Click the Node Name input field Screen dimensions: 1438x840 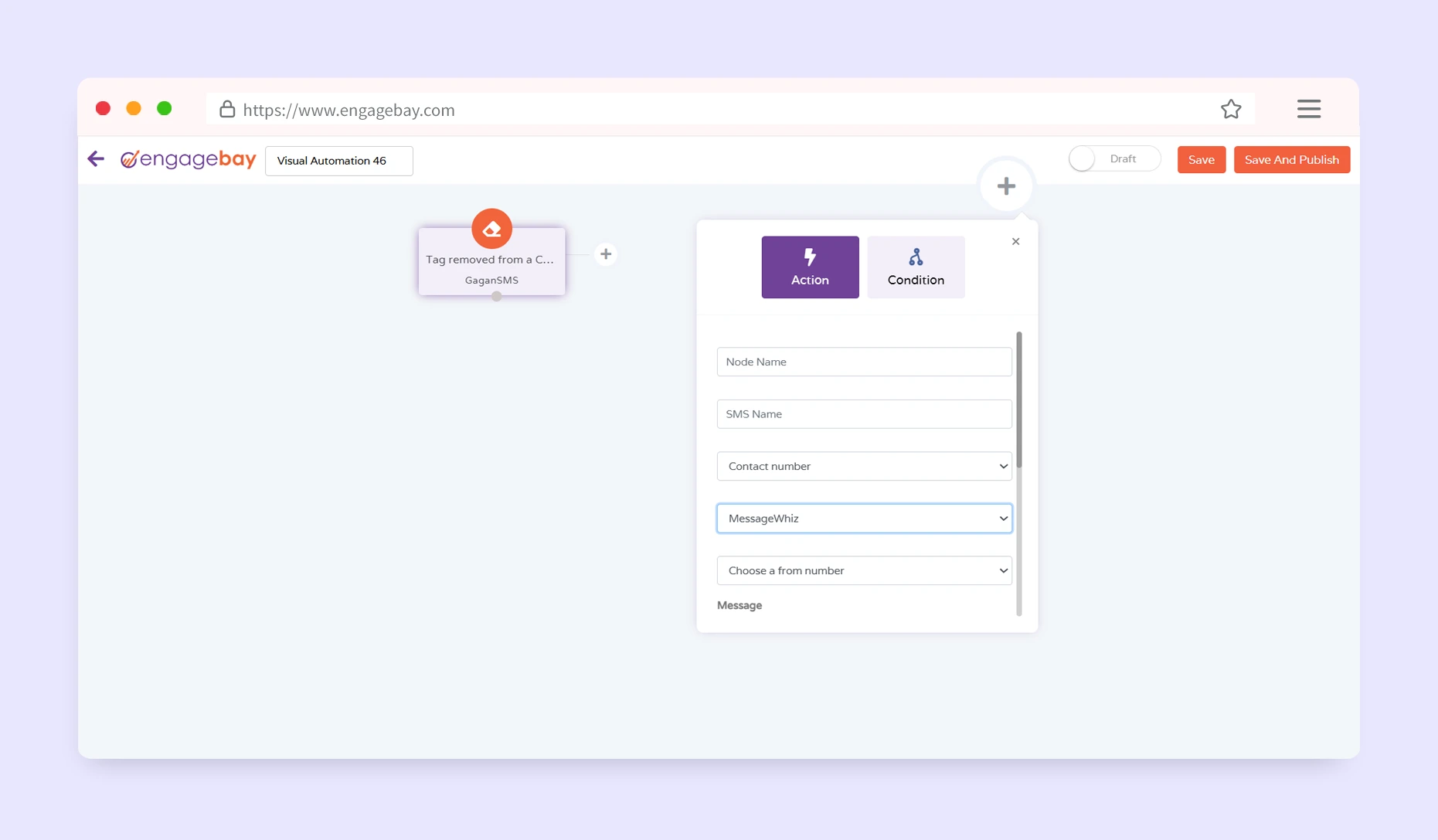[x=864, y=362]
